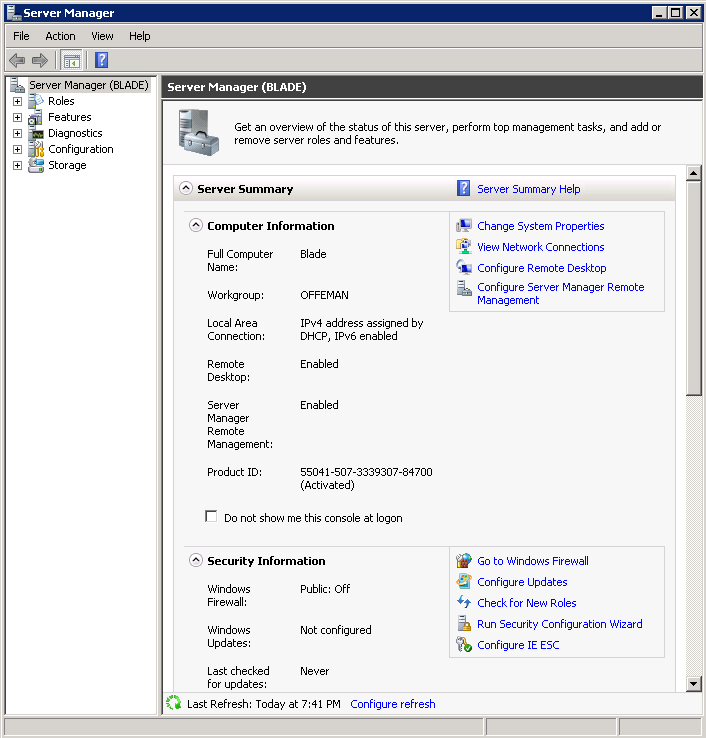The height and width of the screenshot is (738, 706).
Task: Click the Windows Firewall icon
Action: [x=464, y=561]
